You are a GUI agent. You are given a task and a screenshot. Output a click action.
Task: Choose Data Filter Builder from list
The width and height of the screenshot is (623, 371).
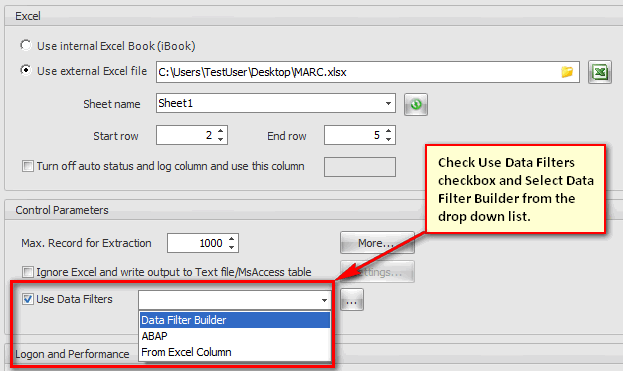click(x=235, y=320)
